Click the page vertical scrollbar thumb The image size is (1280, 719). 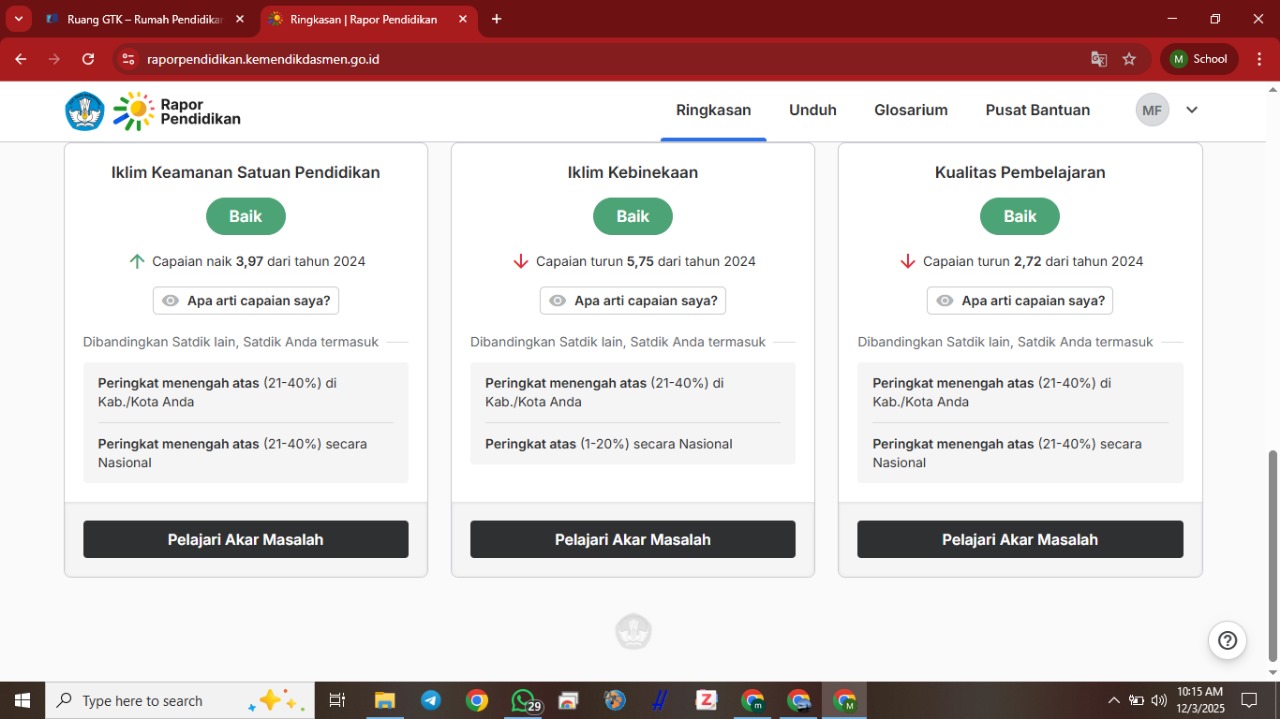point(1273,555)
